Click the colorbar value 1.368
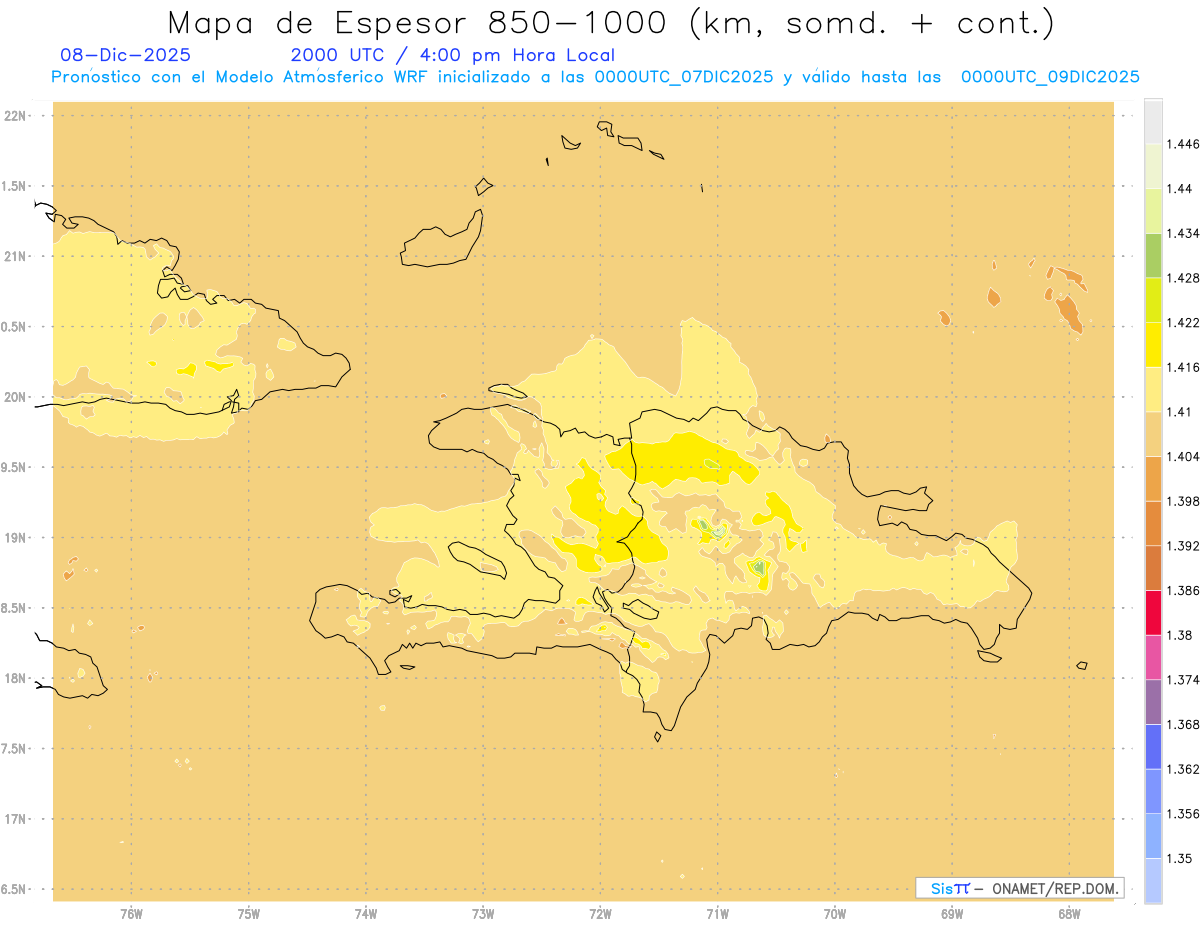Viewport: 1200px width, 927px height. coord(1185,724)
